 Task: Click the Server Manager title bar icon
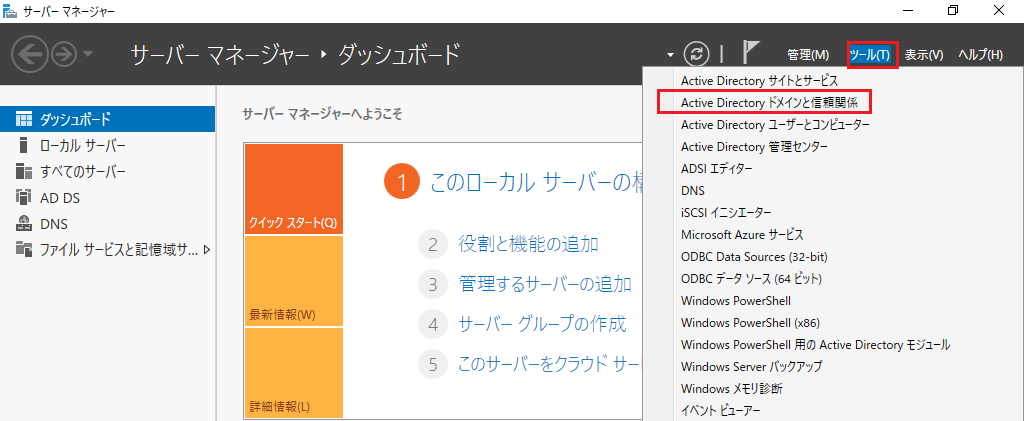11,10
